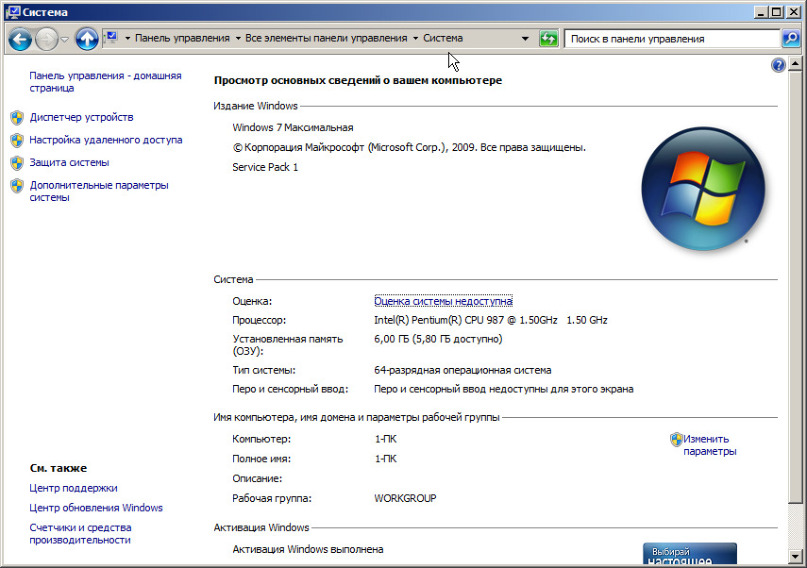Viewport: 807px width, 568px height.
Task: Click the Back navigation arrow button
Action: pos(20,39)
